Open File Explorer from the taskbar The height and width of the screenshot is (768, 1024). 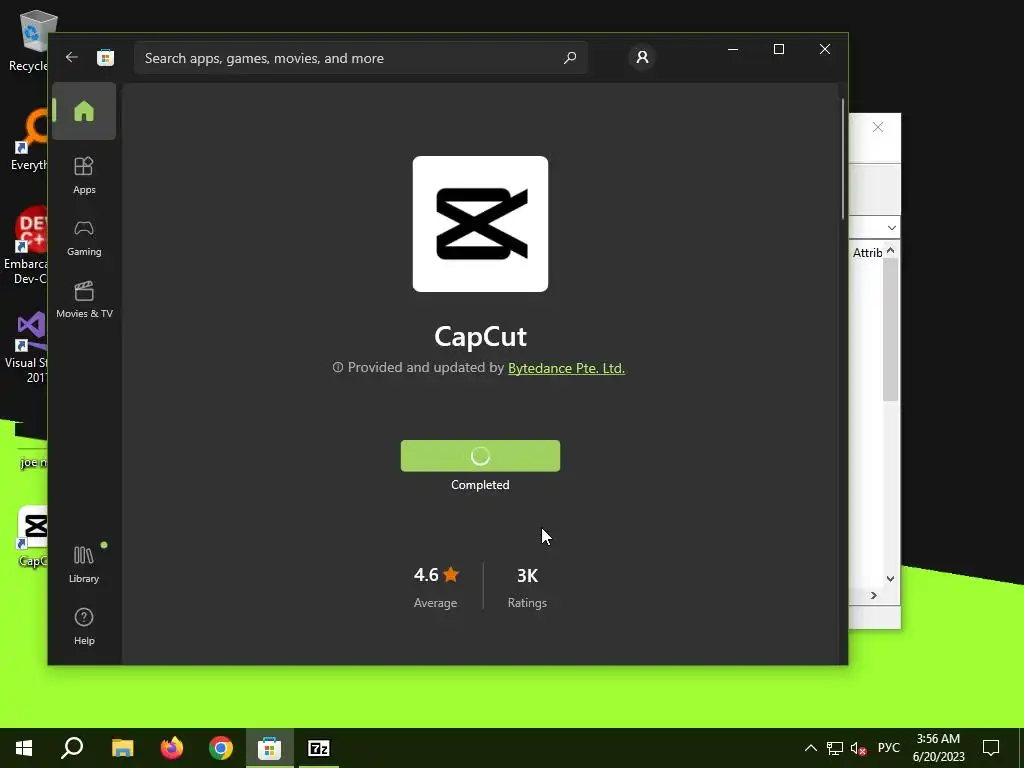(x=122, y=748)
